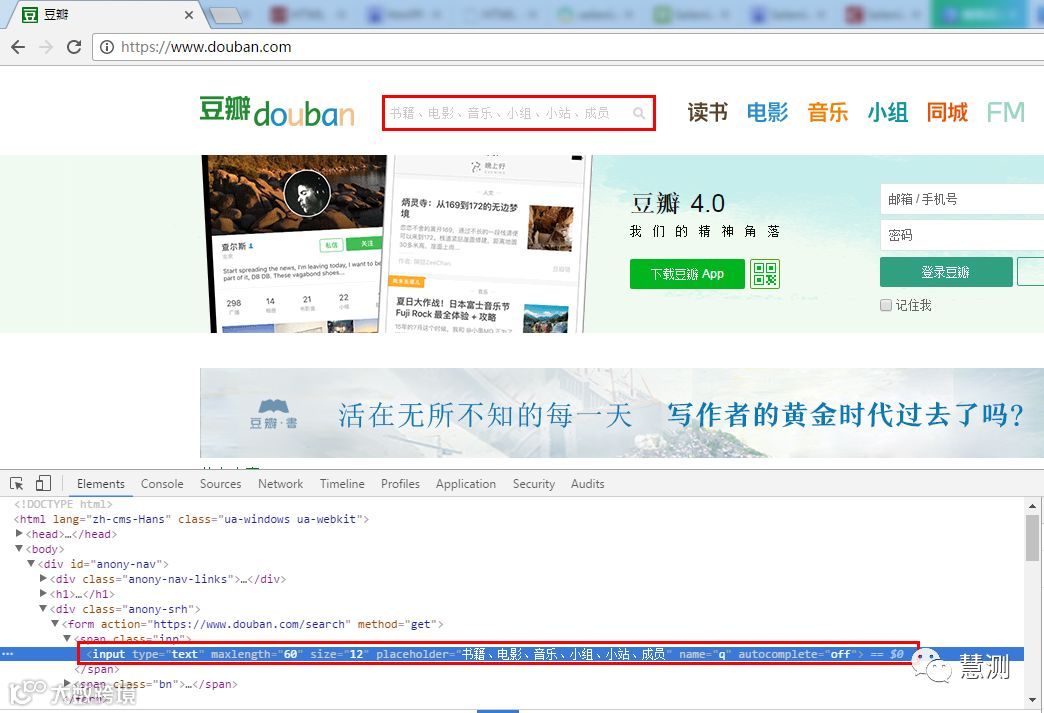1044x713 pixels.
Task: Click the site info icon in address bar
Action: [x=107, y=47]
